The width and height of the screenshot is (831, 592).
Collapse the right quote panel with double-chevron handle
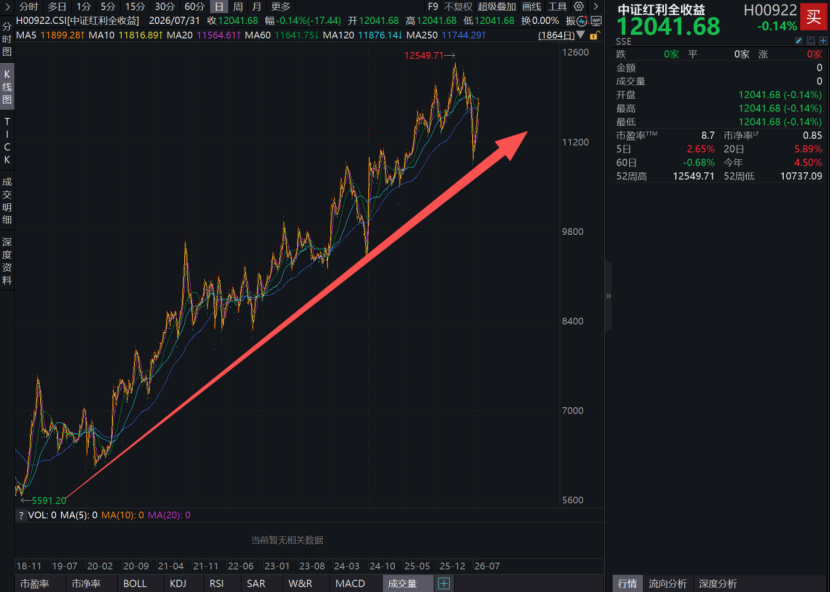point(608,296)
